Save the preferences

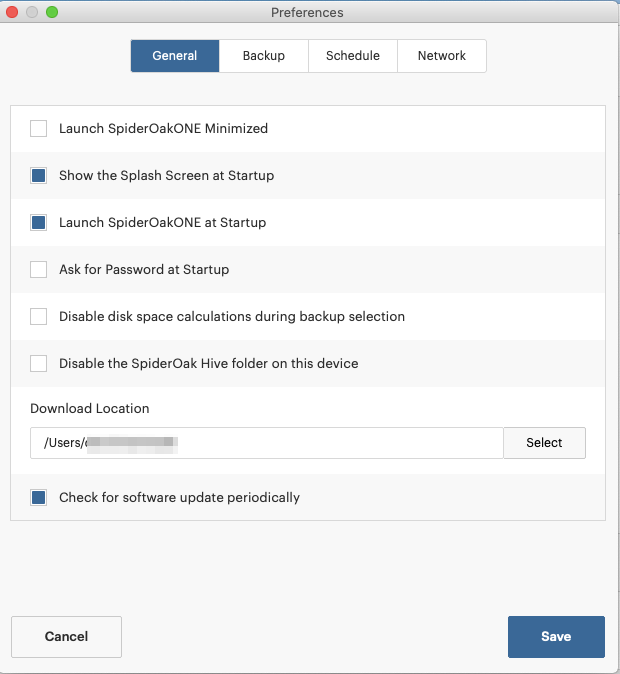click(556, 637)
